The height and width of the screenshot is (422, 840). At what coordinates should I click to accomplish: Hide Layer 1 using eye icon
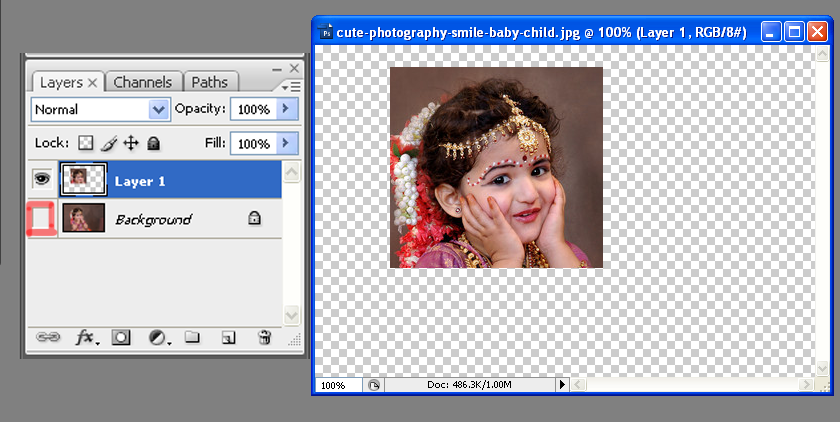(42, 180)
